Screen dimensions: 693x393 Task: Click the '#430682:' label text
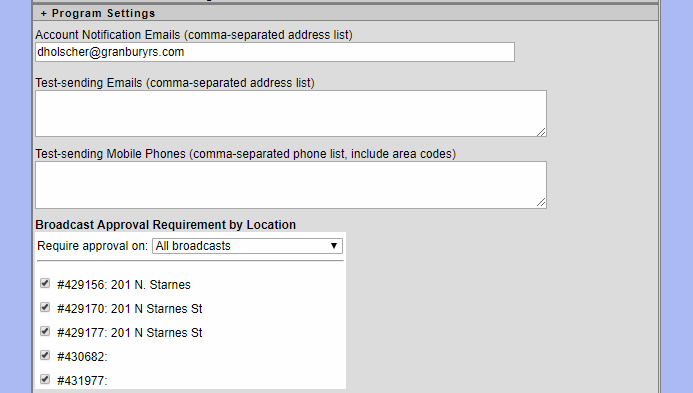[x=82, y=357]
